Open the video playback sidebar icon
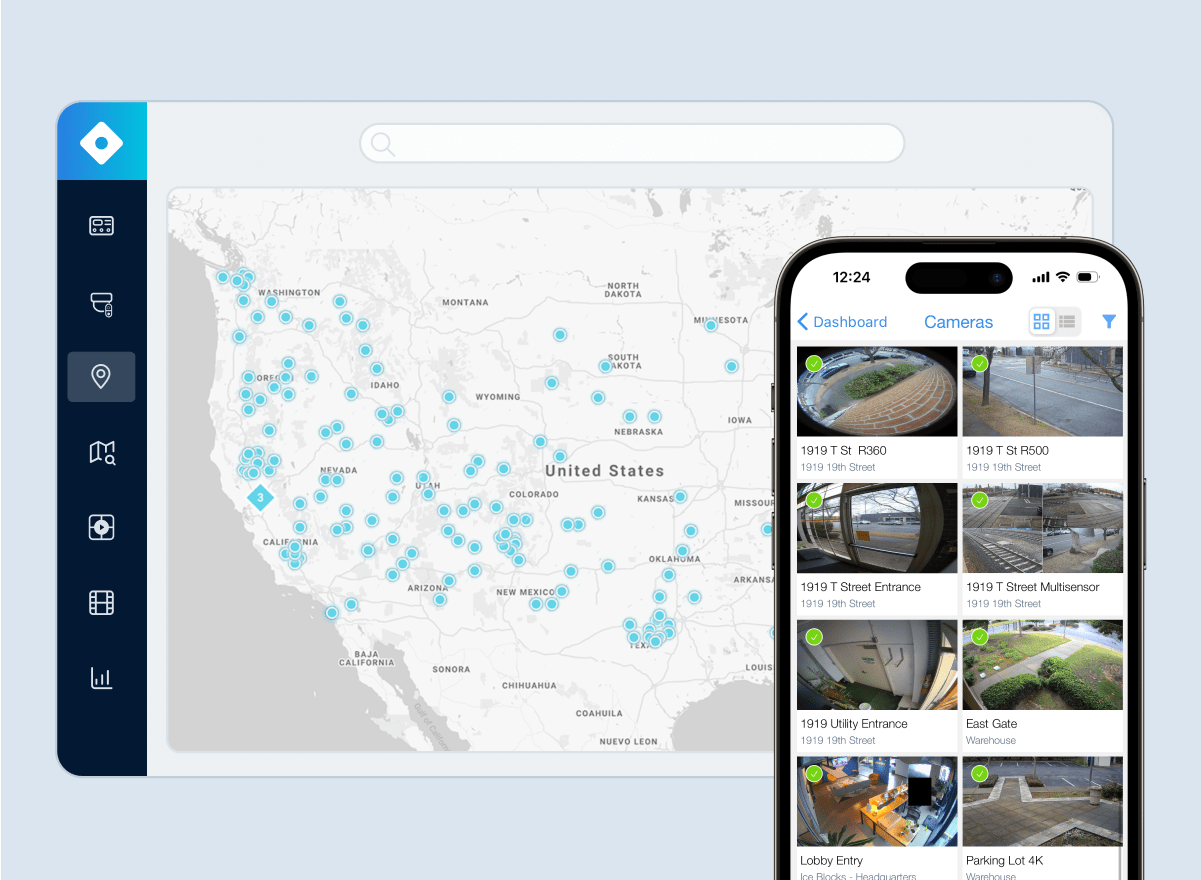This screenshot has height=880, width=1201. coord(101,527)
